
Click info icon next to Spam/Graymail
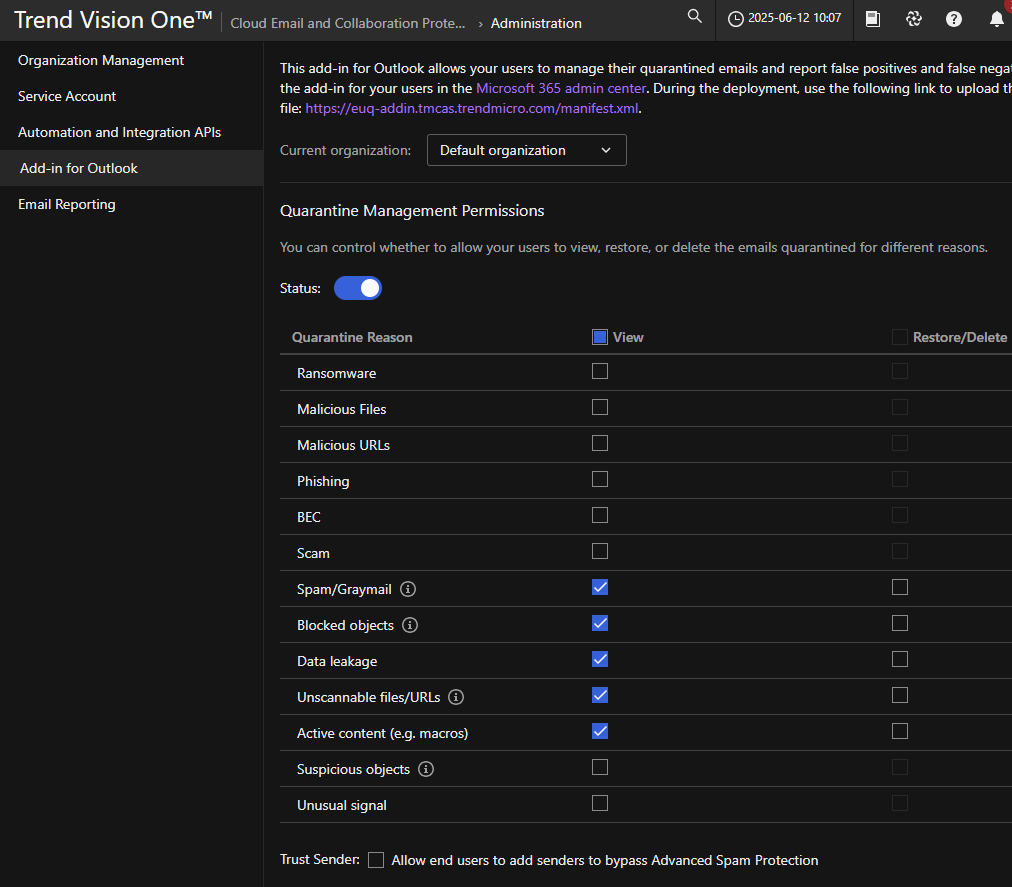click(408, 589)
